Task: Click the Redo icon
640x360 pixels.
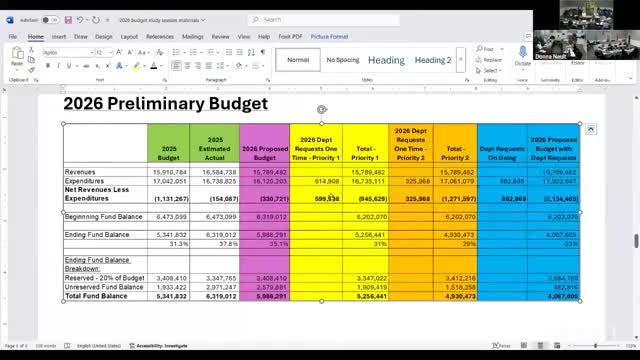Action: (x=96, y=20)
